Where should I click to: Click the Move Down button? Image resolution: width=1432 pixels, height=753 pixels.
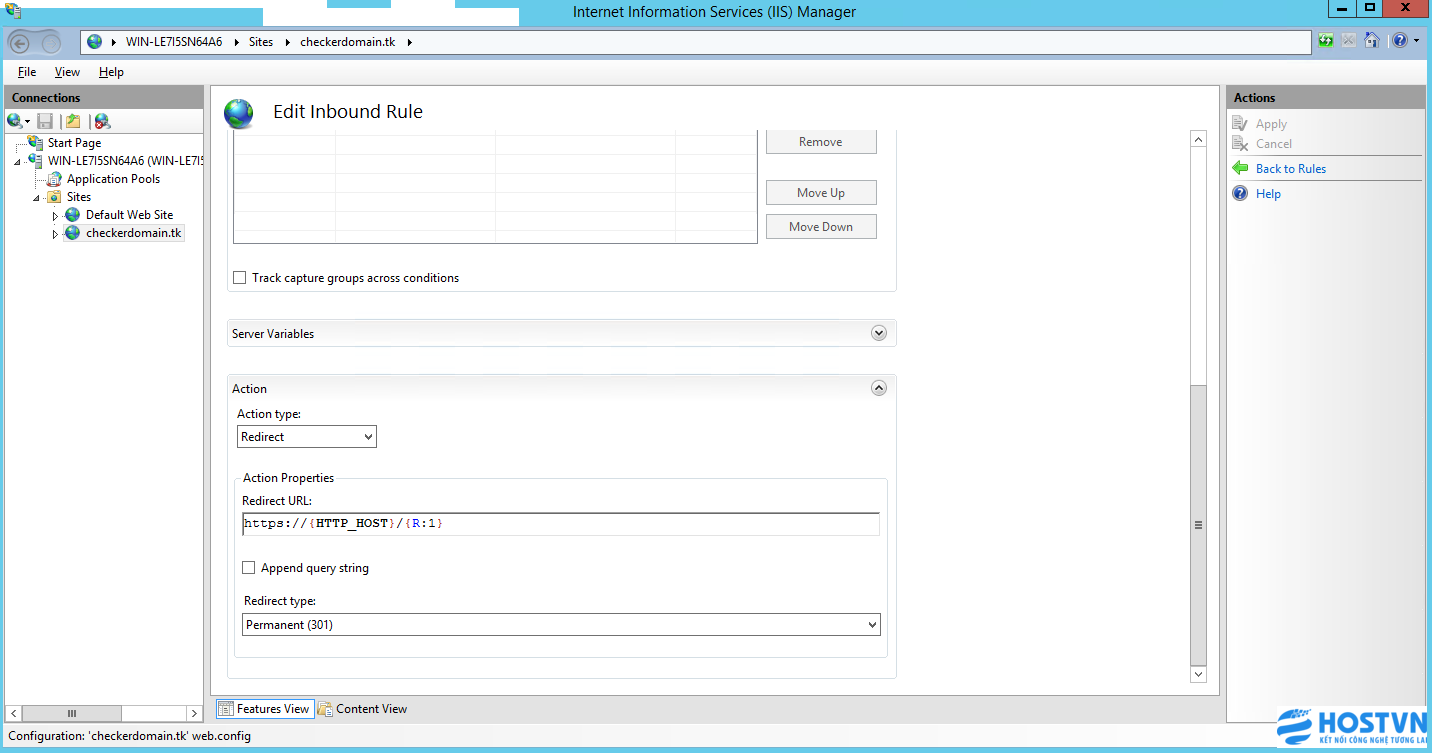click(821, 227)
